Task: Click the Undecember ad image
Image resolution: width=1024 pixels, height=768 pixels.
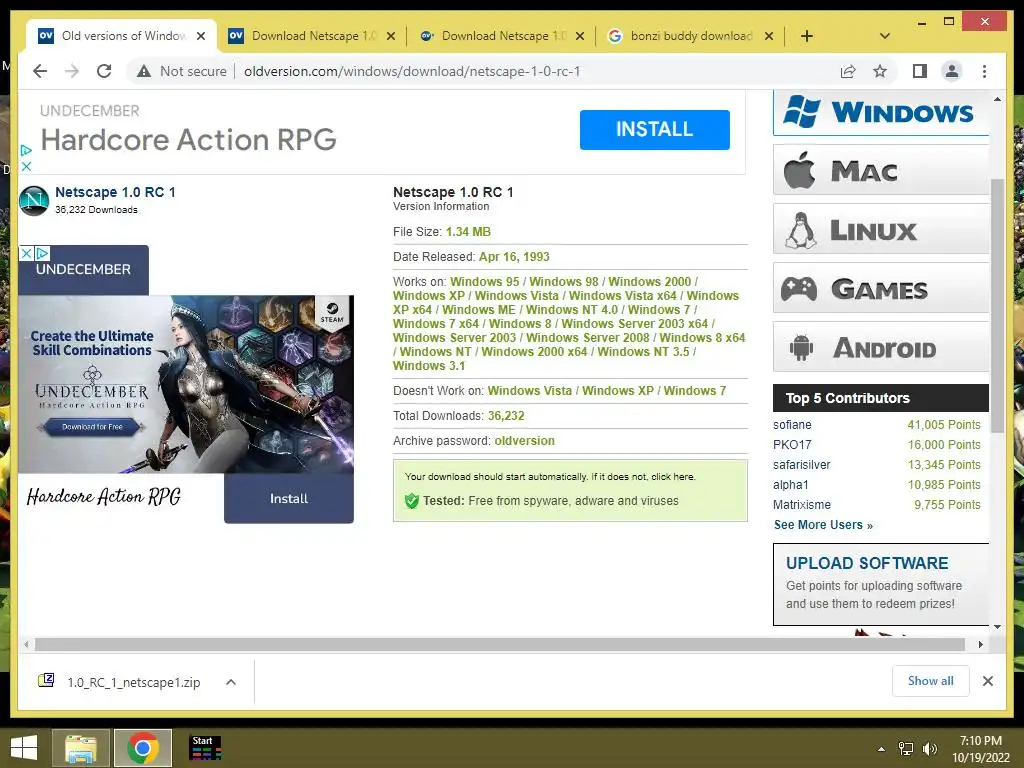Action: coord(186,384)
